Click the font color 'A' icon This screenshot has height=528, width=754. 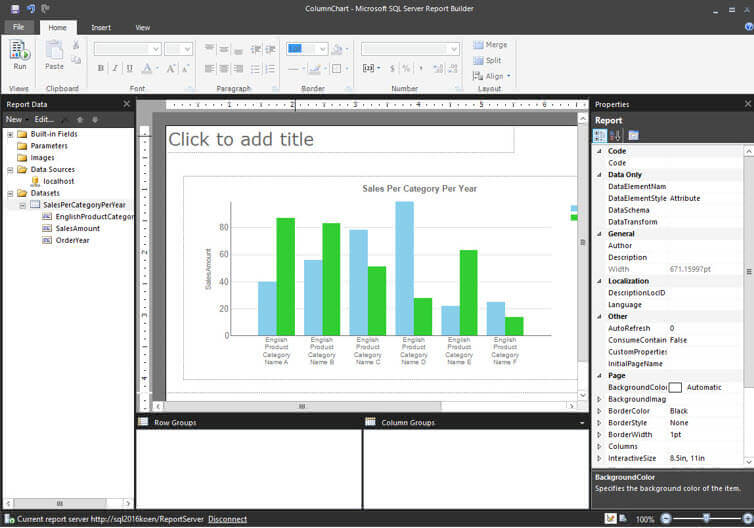point(147,68)
